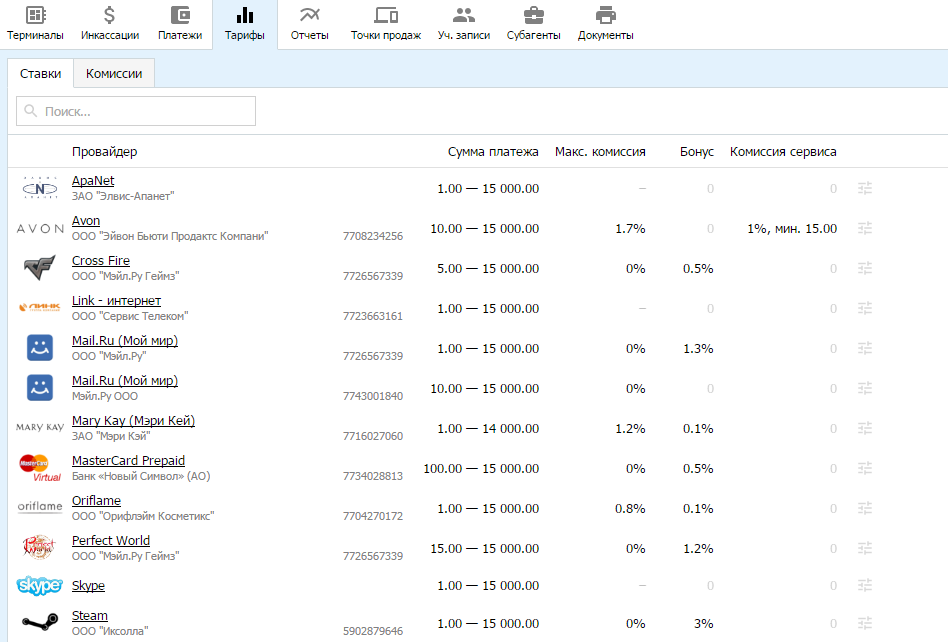Viewport: 948px width, 642px height.
Task: Click the '100.00 — 15 000.00' payment range
Action: click(481, 469)
